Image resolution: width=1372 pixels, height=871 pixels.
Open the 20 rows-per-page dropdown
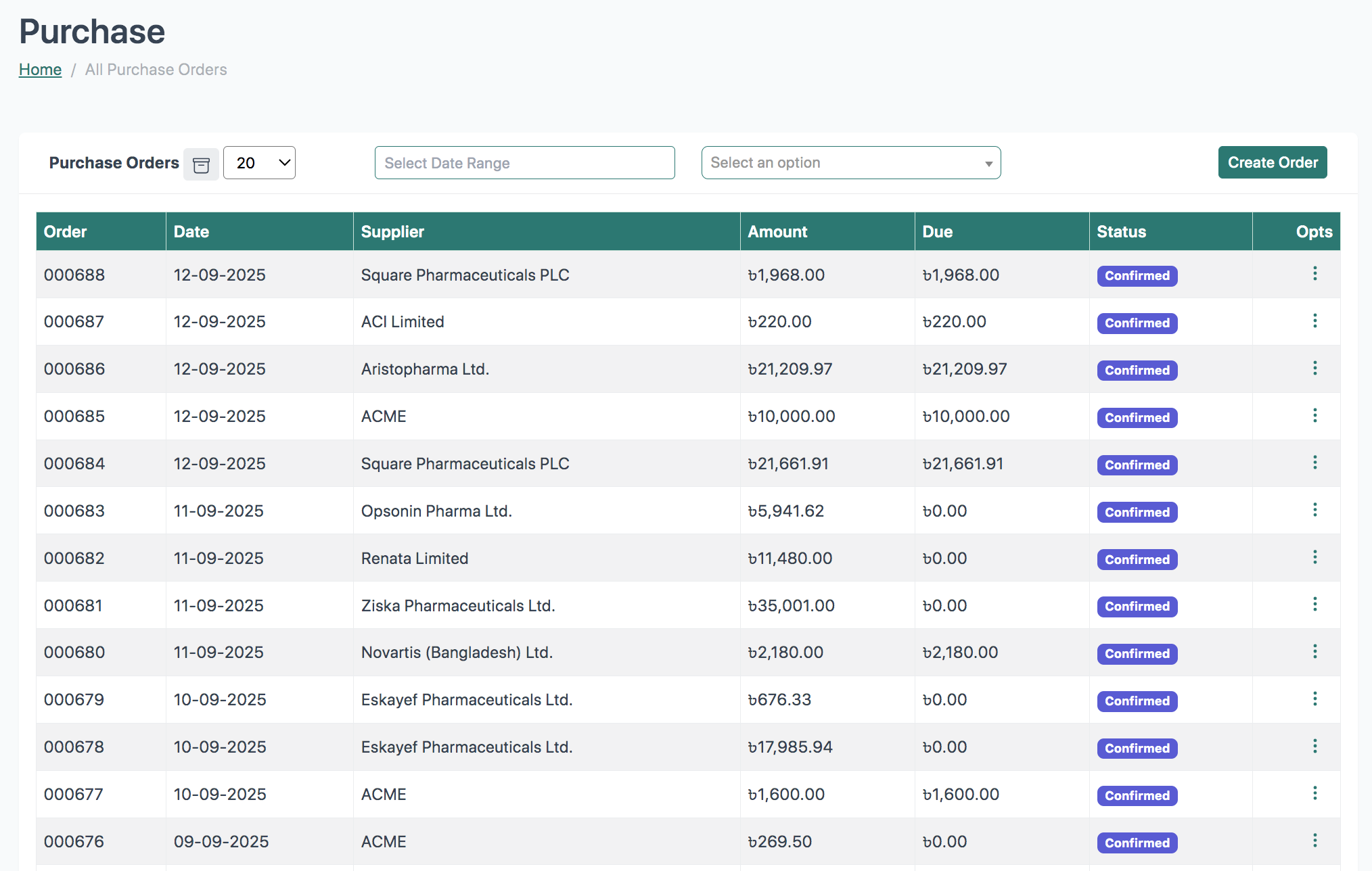tap(259, 163)
